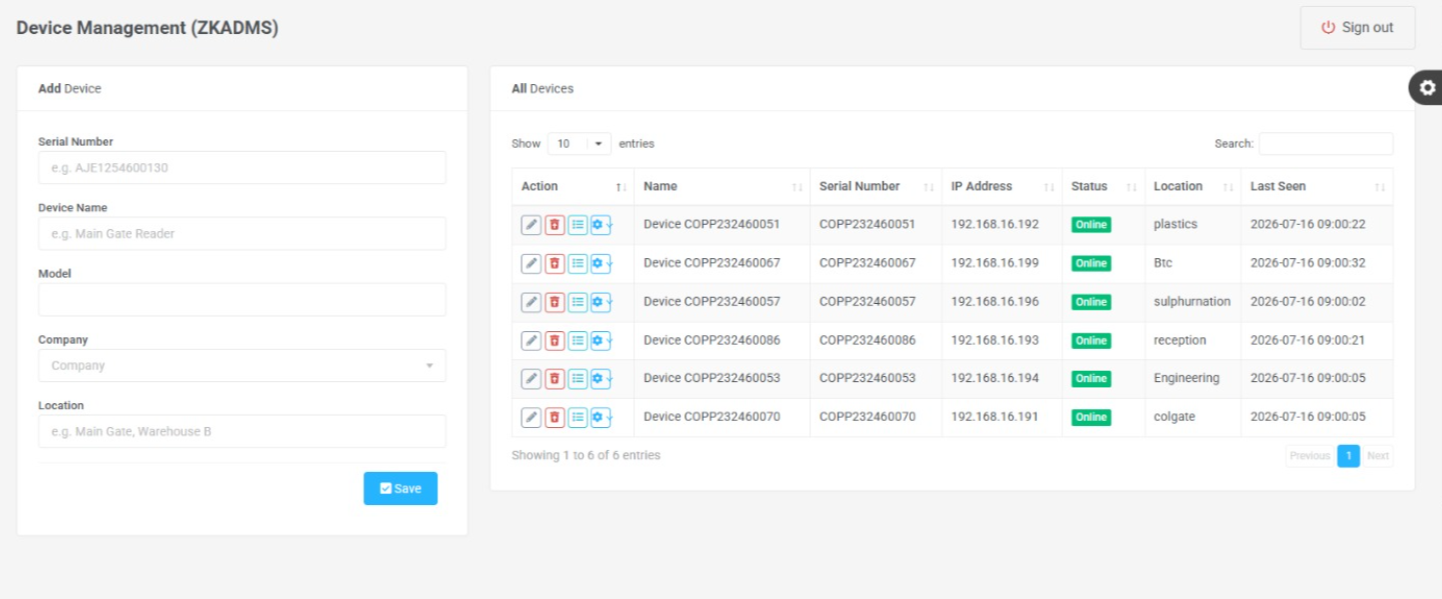Edit device COPP232460070 with pencil icon
The width and height of the screenshot is (1442, 599).
click(531, 417)
